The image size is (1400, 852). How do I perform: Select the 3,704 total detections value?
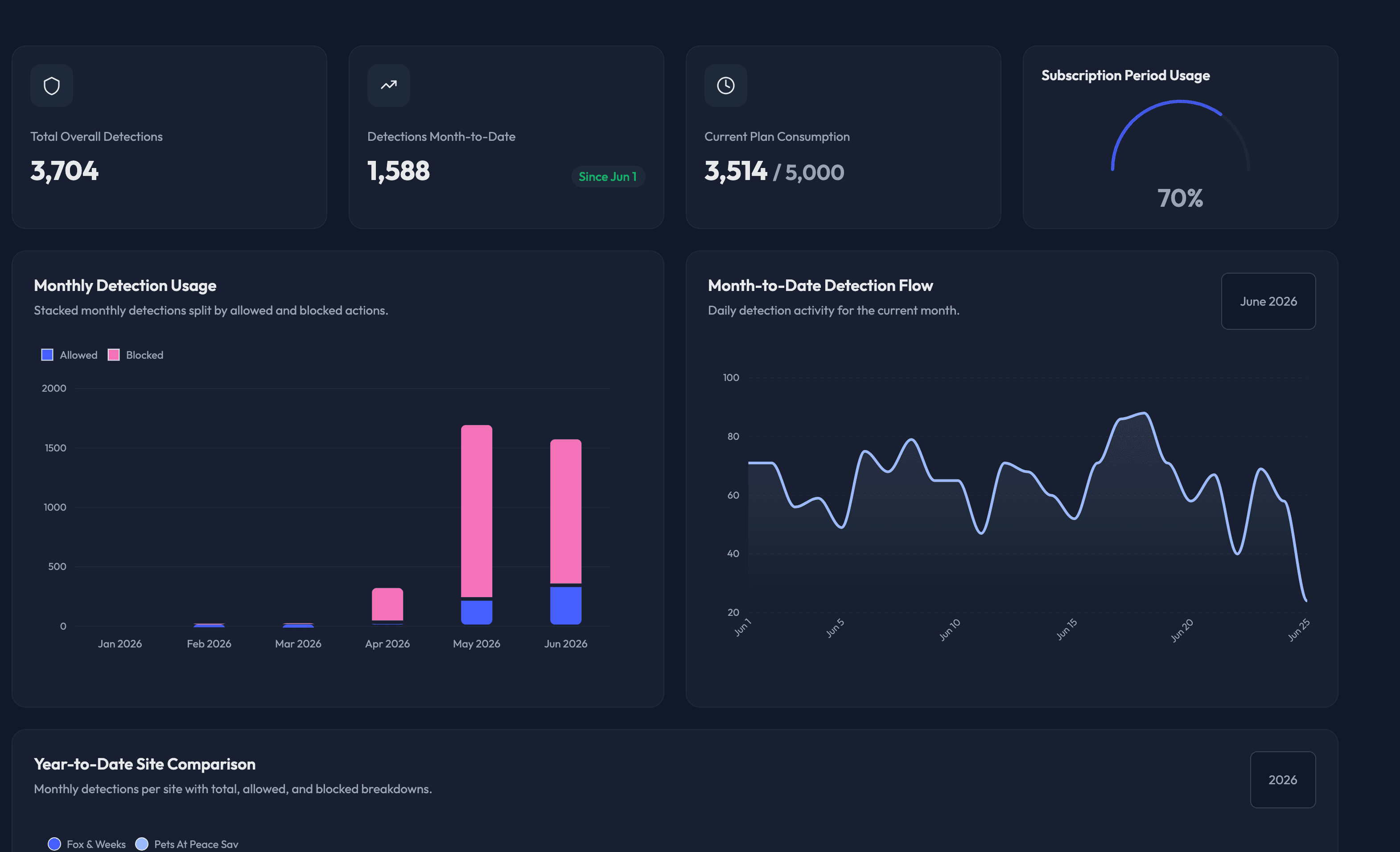[x=64, y=171]
